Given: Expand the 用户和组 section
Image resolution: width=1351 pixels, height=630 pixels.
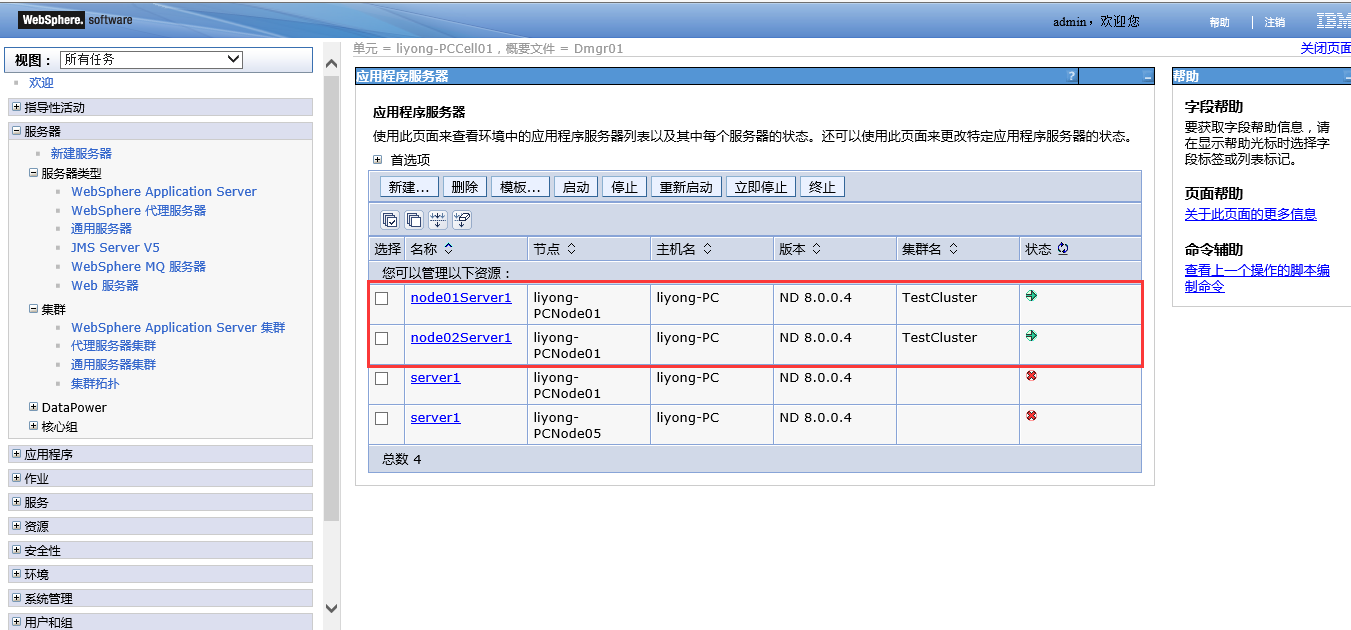Looking at the screenshot, I should 16,622.
